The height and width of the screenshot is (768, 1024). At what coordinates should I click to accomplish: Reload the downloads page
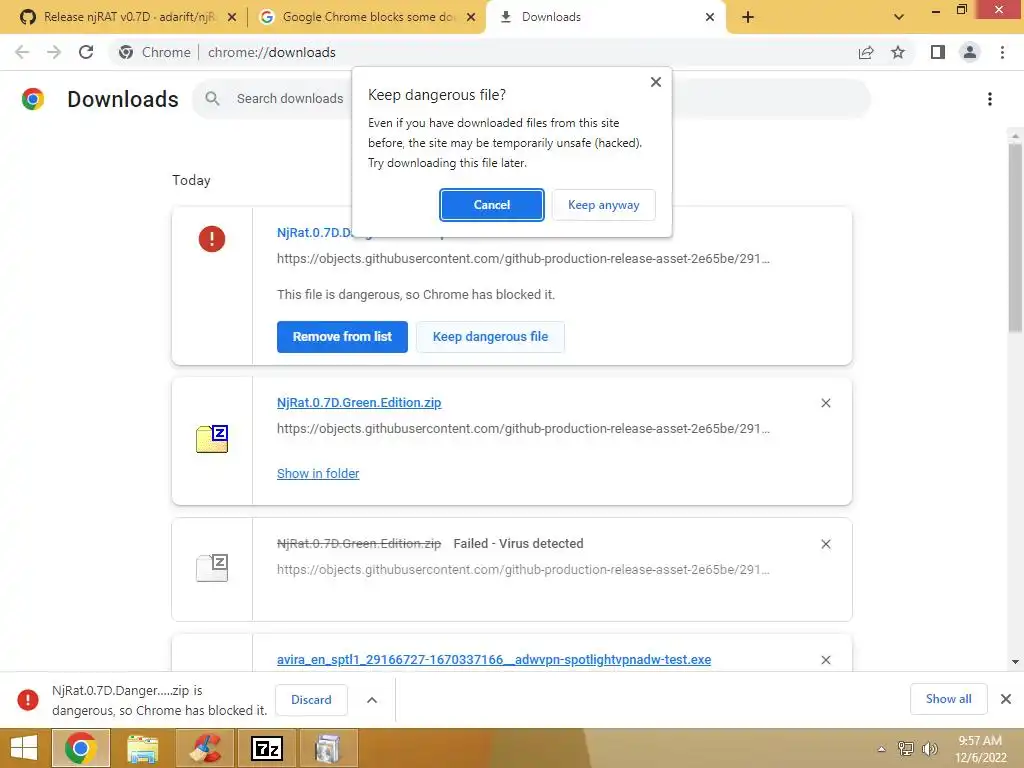coord(86,52)
